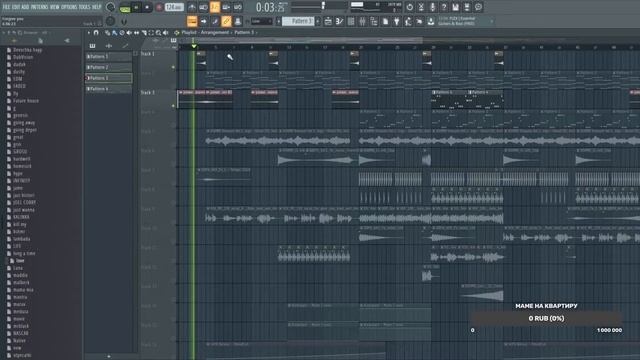Open the HELP menu

(96, 7)
